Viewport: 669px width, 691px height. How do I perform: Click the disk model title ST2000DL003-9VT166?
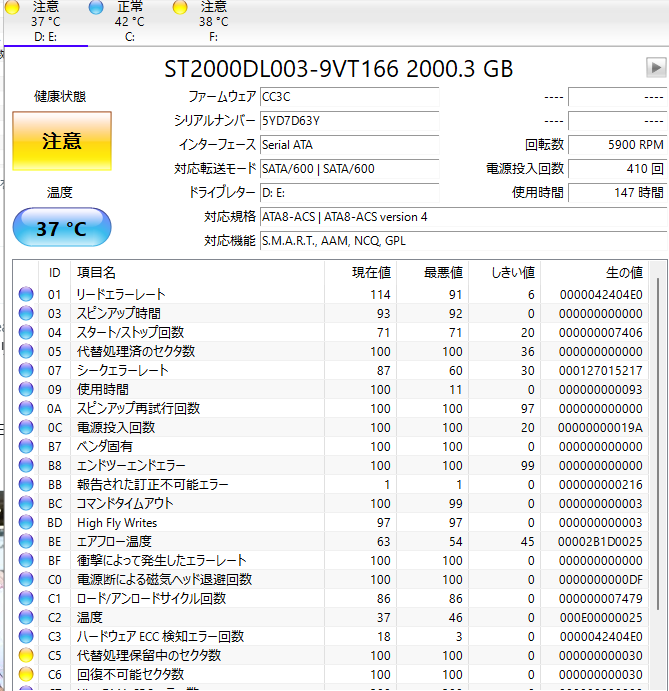pos(281,69)
